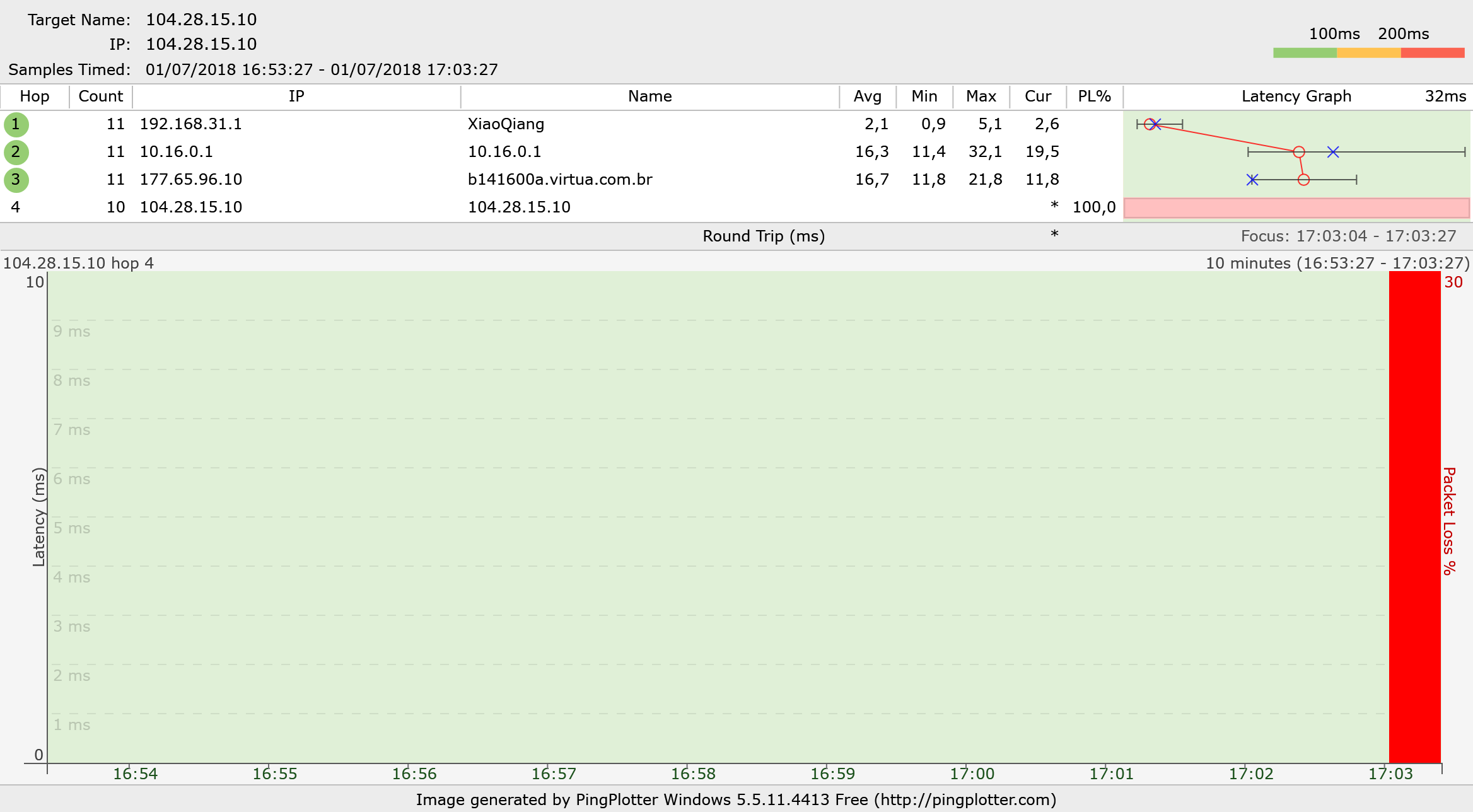Viewport: 1473px width, 812px height.
Task: Click the Packet Loss % axis label
Action: (x=1450, y=521)
